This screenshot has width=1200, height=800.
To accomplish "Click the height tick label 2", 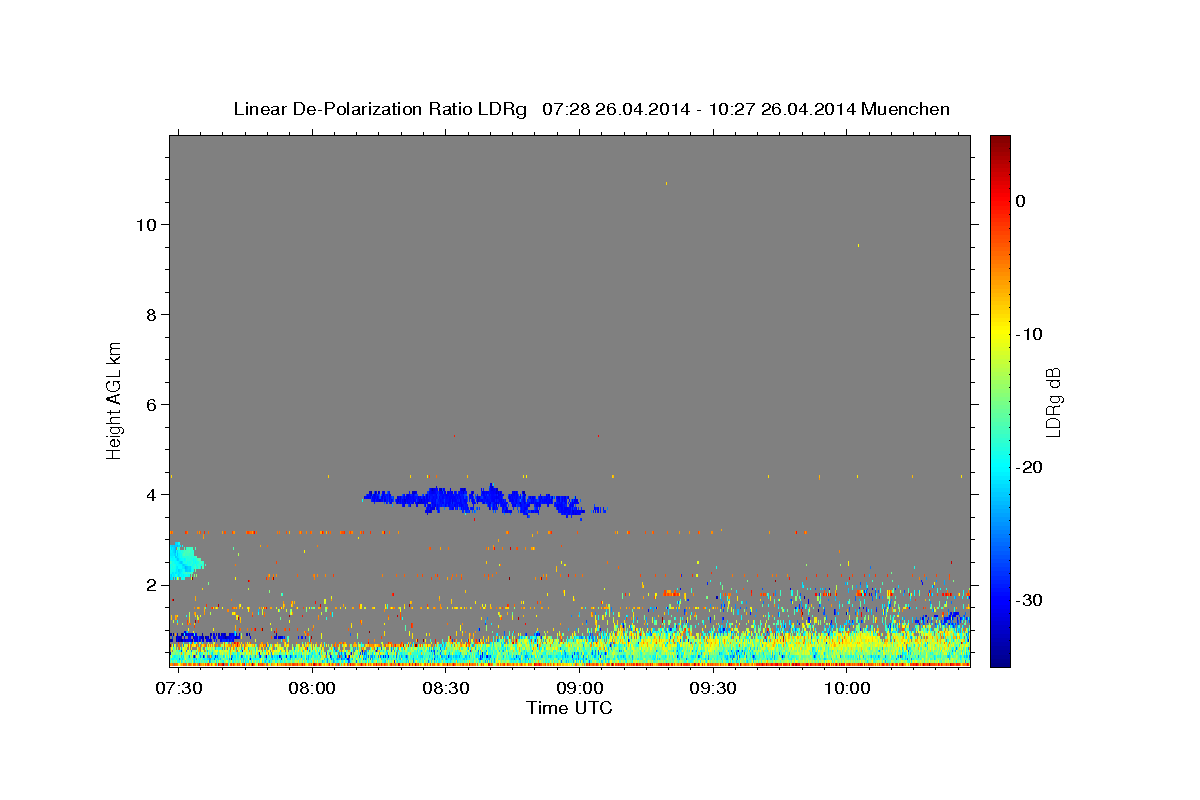I will tap(150, 585).
